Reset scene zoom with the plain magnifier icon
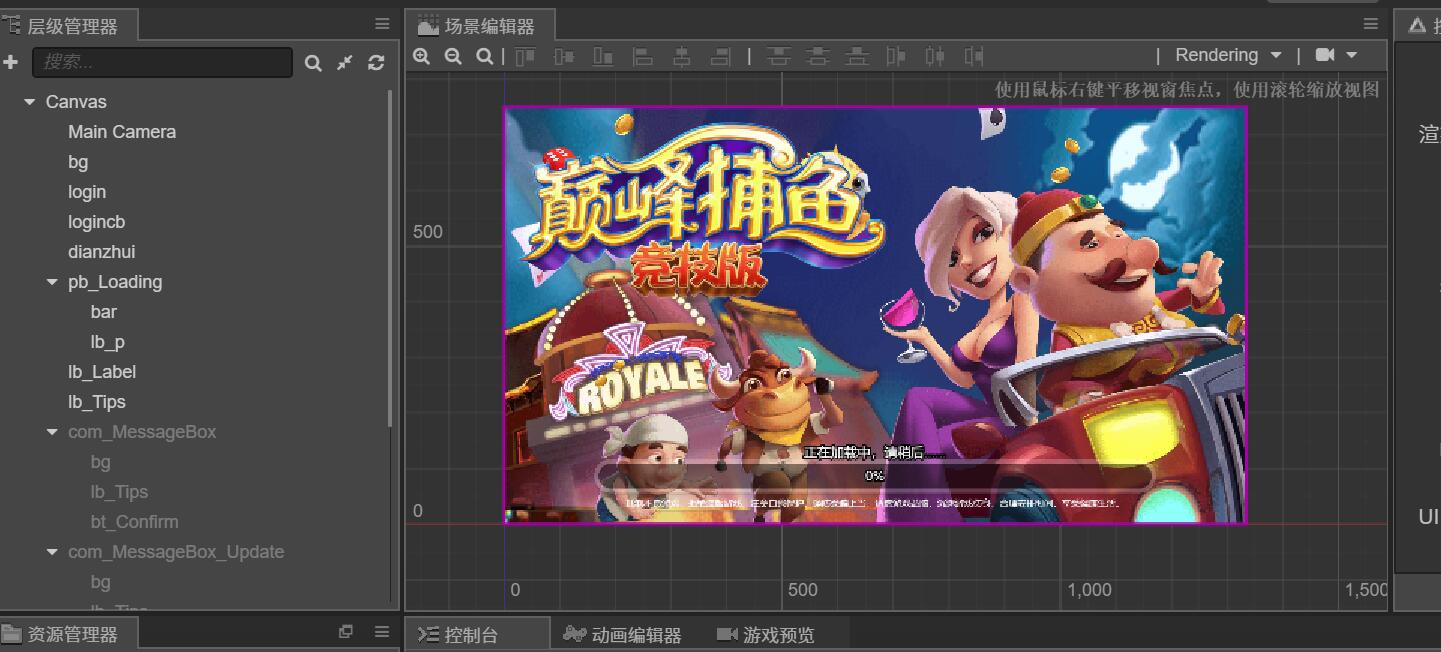 (x=485, y=57)
